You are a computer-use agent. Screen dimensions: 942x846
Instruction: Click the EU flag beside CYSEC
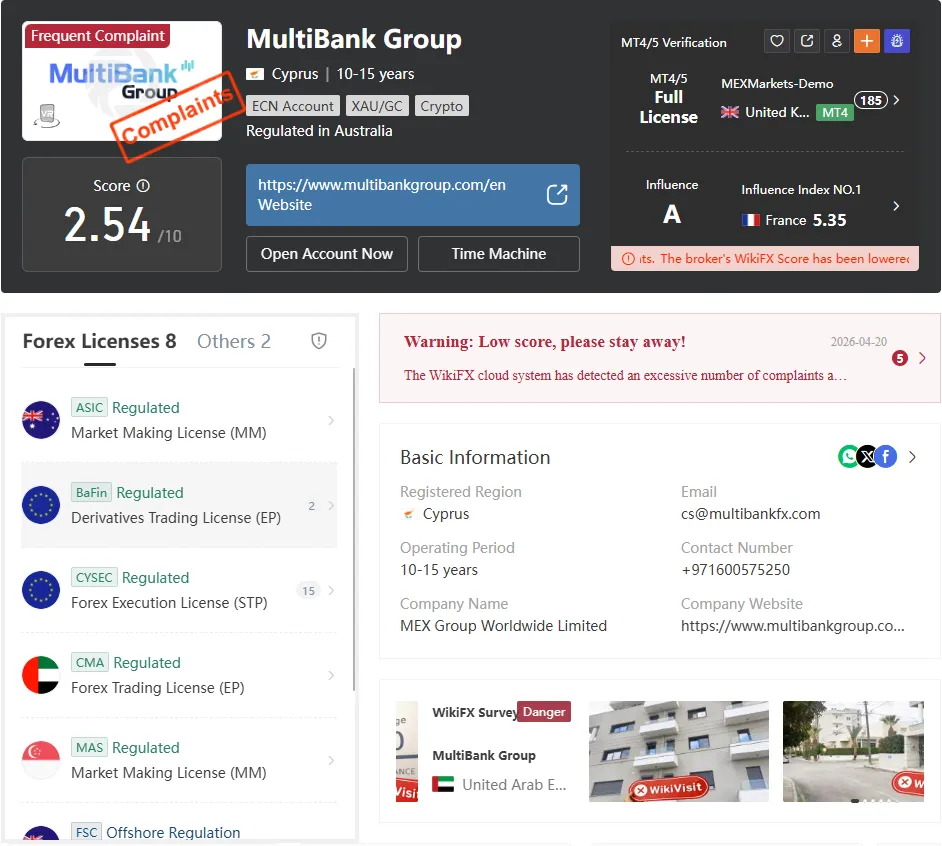pyautogui.click(x=41, y=590)
